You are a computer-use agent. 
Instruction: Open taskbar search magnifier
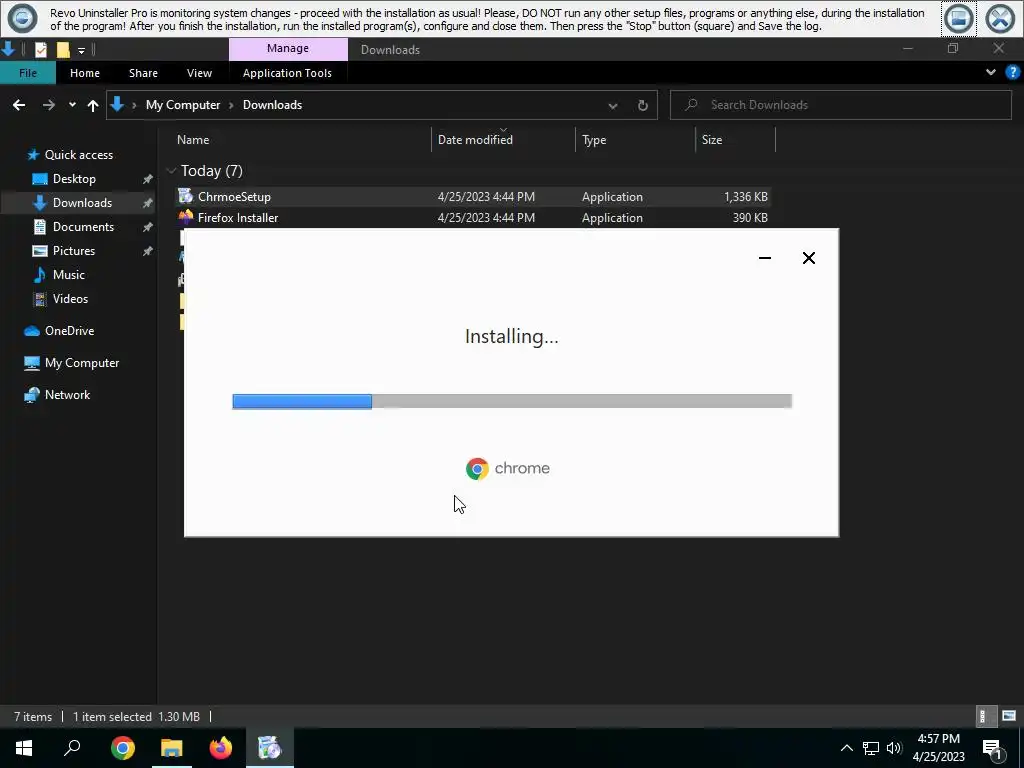pos(72,748)
